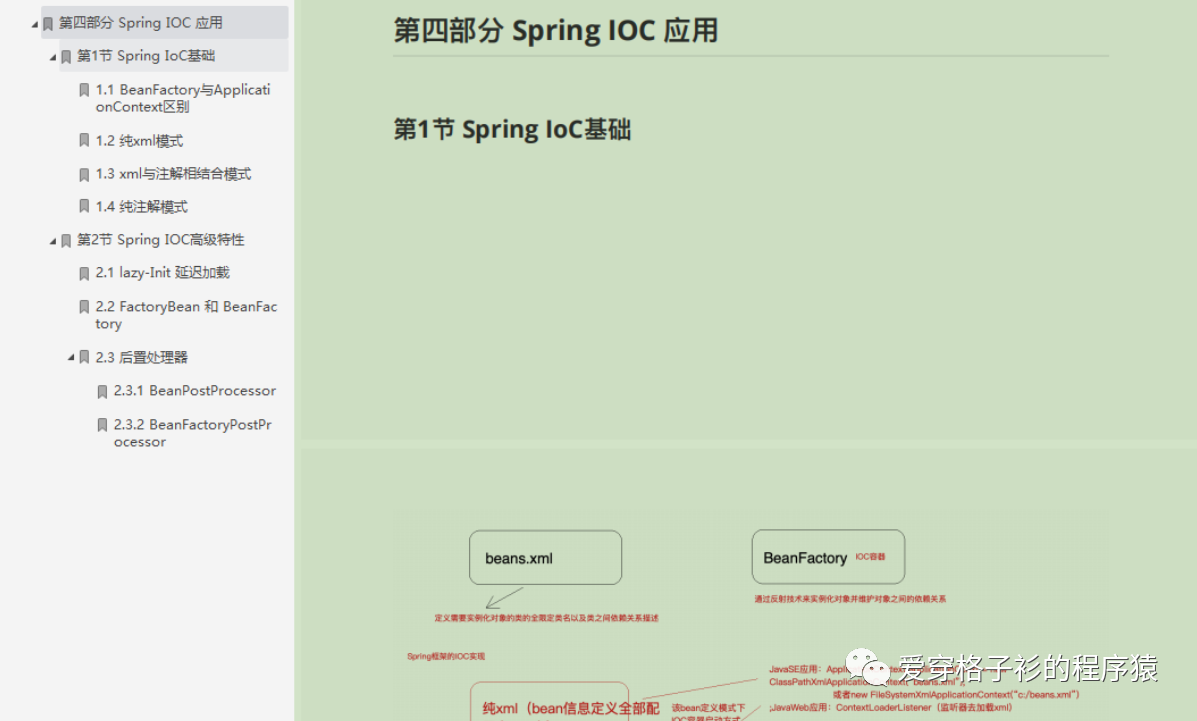This screenshot has width=1197, height=721.
Task: Click bookmark icon next to 2.2 FactoryBean entry
Action: tap(85, 307)
